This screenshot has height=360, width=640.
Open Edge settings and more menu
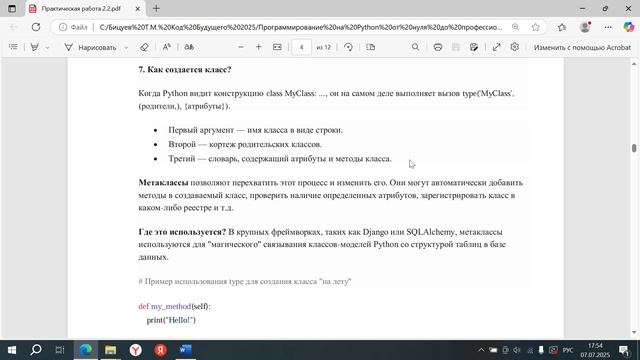click(x=608, y=27)
